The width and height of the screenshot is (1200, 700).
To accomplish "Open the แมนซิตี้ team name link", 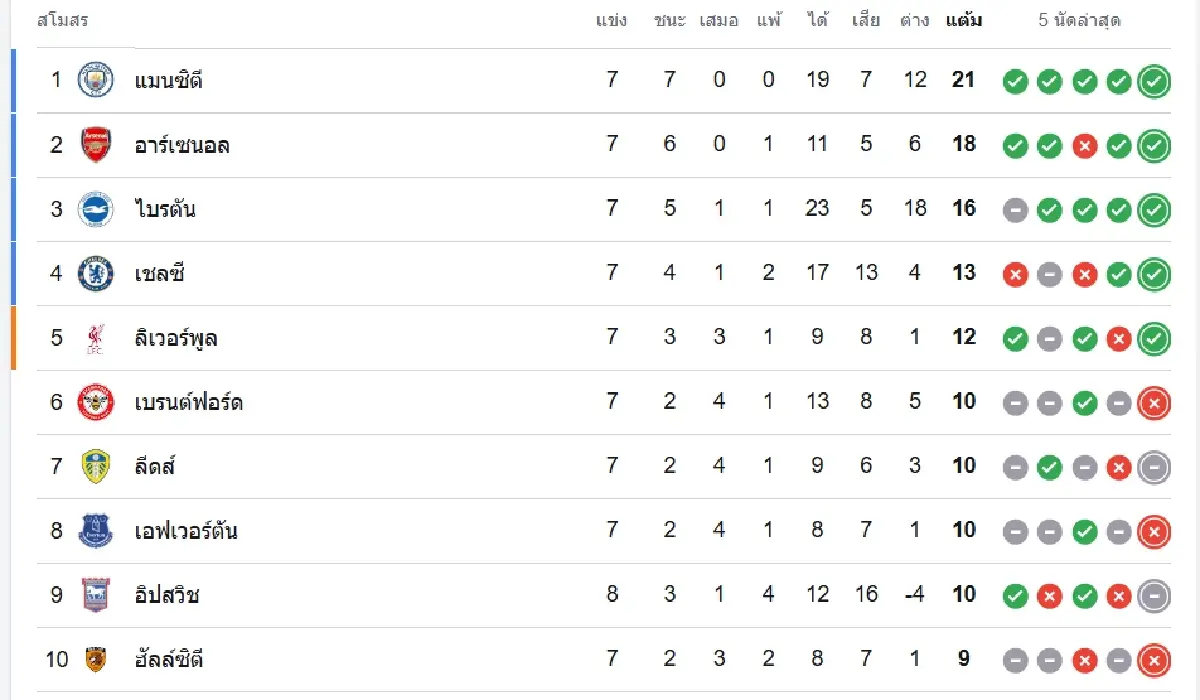I will pos(169,80).
